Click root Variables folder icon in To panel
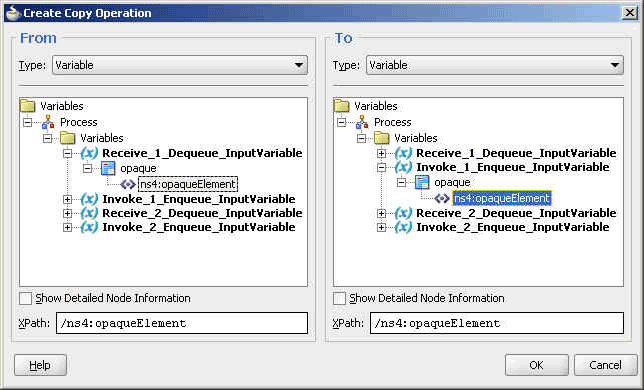The width and height of the screenshot is (644, 390). click(341, 106)
